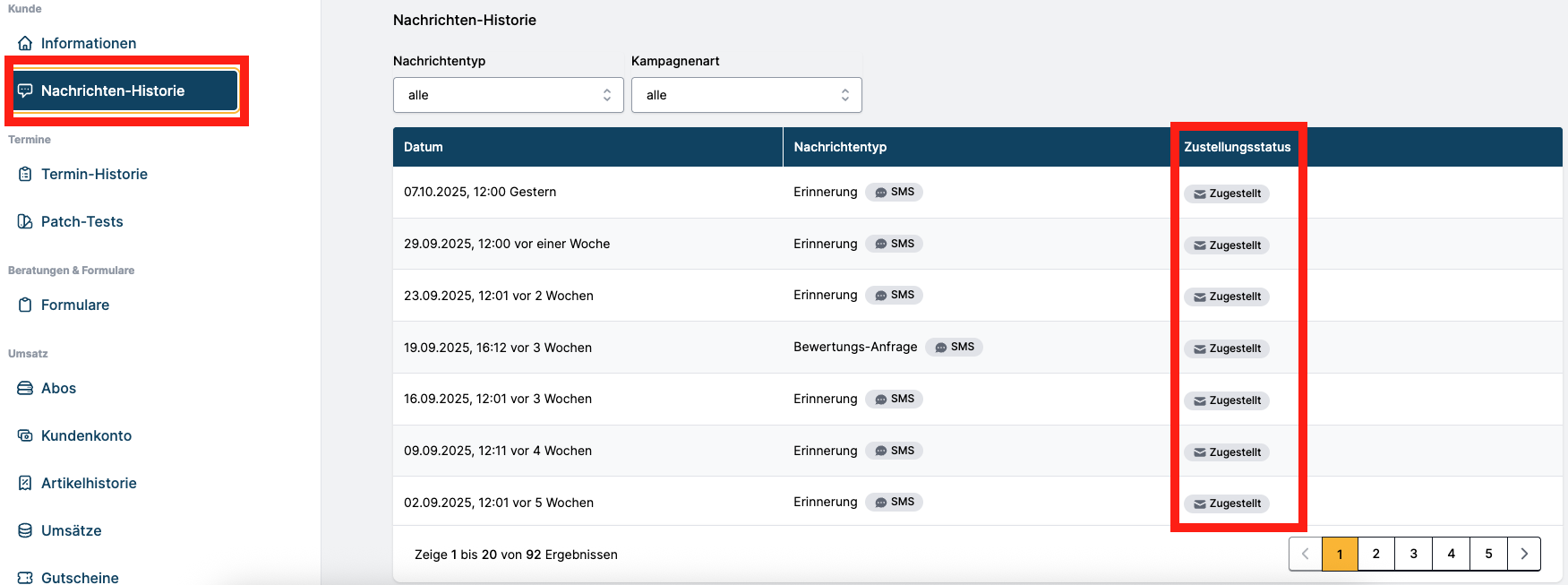Click the Kundenkonto wallet icon
Viewport: 1568px width, 585px height.
(25, 435)
